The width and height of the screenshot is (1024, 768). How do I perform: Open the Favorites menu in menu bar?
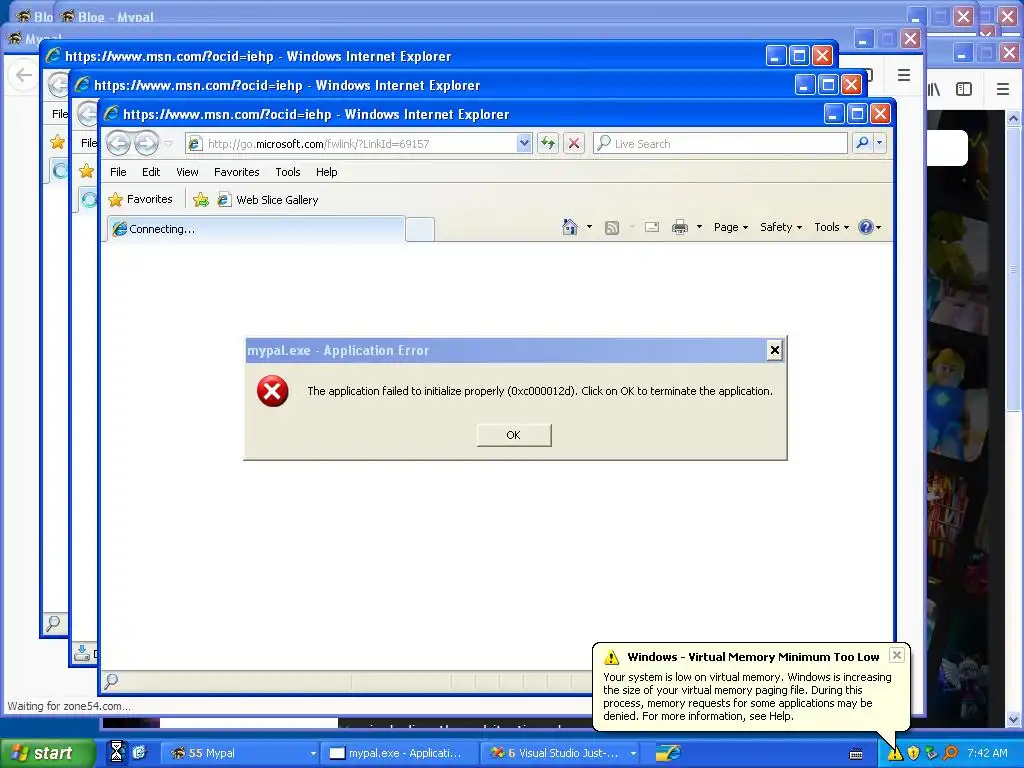point(236,172)
